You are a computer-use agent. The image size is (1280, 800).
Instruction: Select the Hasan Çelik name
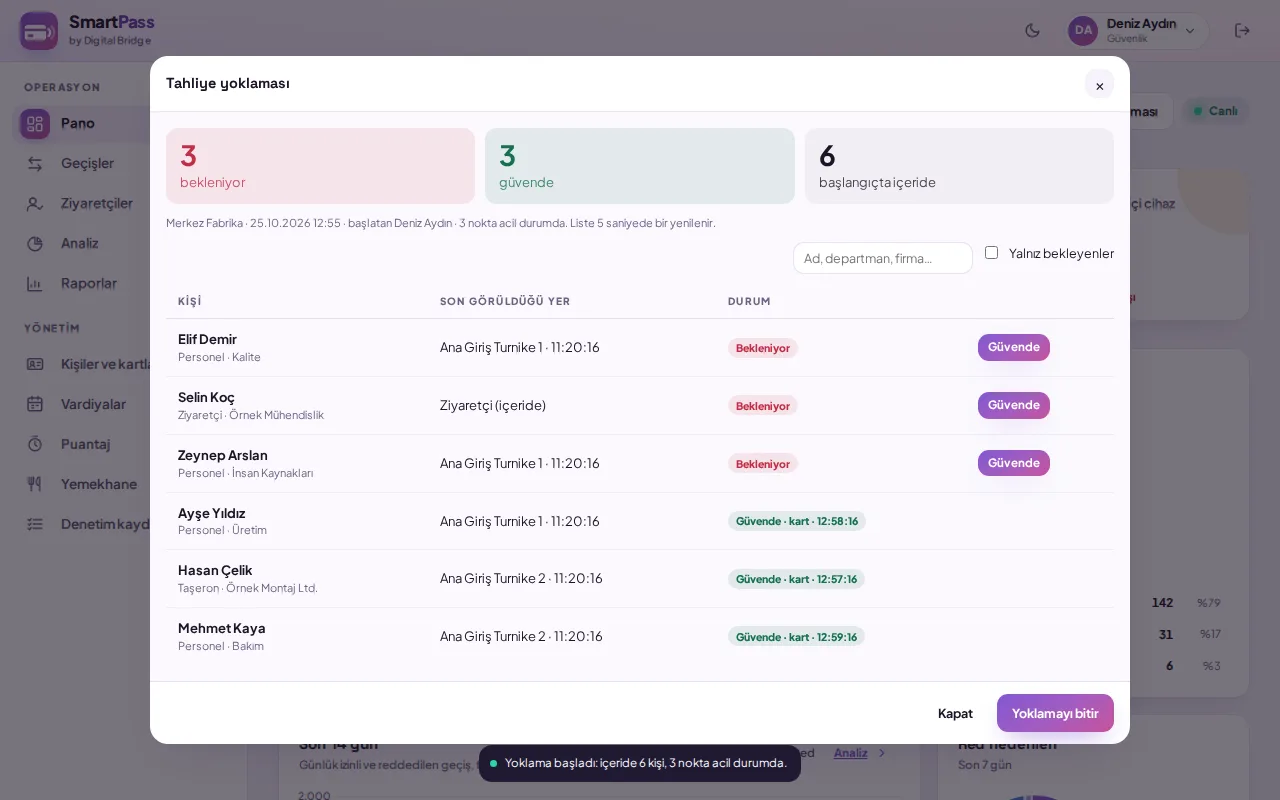pos(215,570)
